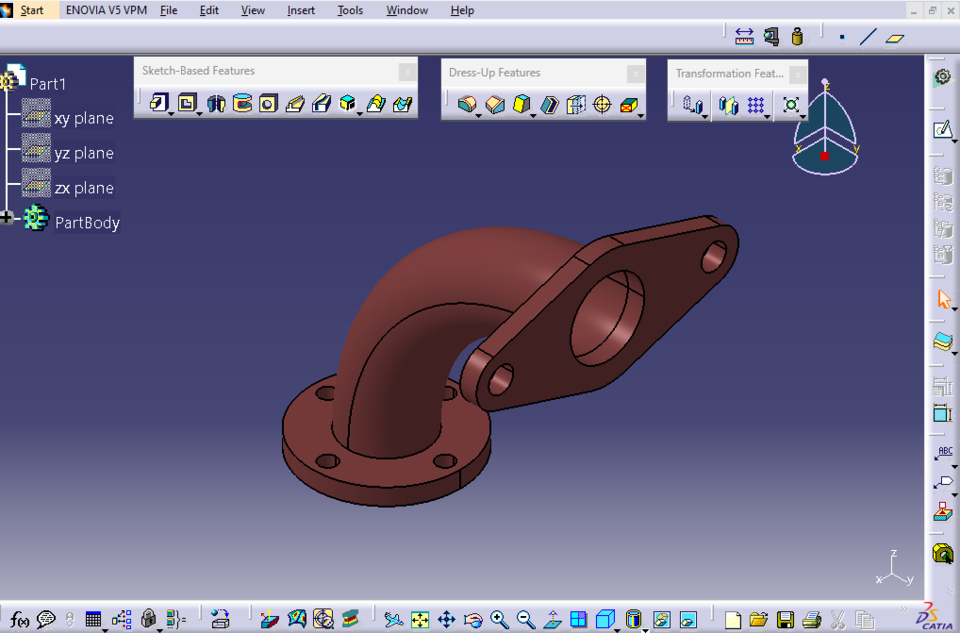The height and width of the screenshot is (633, 960).
Task: Expand the PartBody tree node
Action: (x=7, y=217)
